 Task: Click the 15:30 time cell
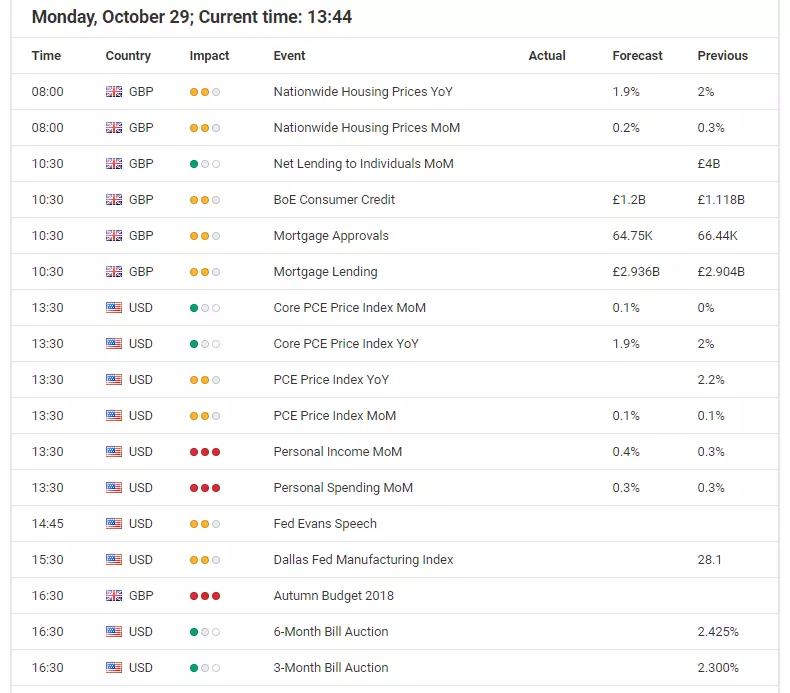[x=47, y=559]
